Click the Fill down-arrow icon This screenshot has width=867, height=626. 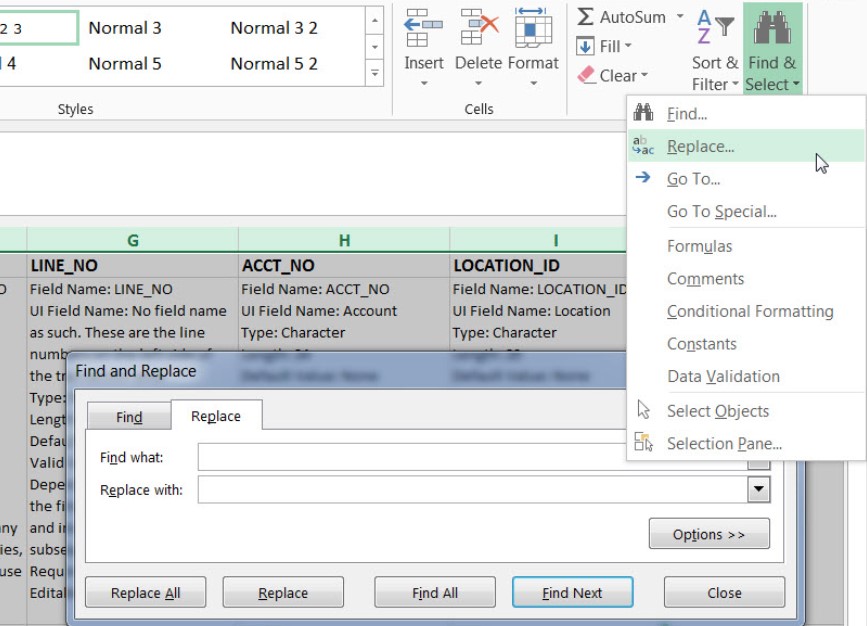586,47
